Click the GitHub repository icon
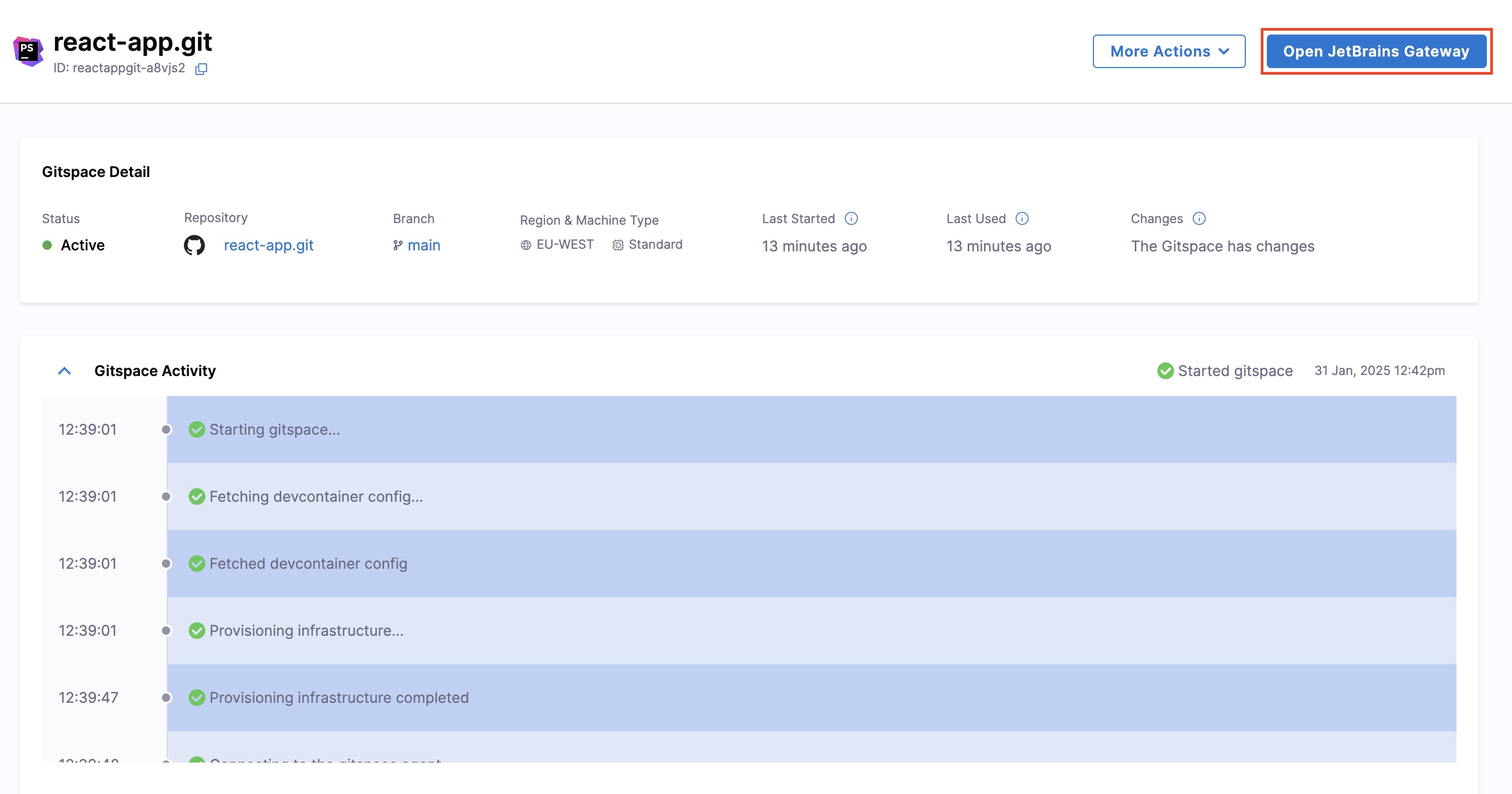Screen dimensions: 1512x794 click(194, 245)
